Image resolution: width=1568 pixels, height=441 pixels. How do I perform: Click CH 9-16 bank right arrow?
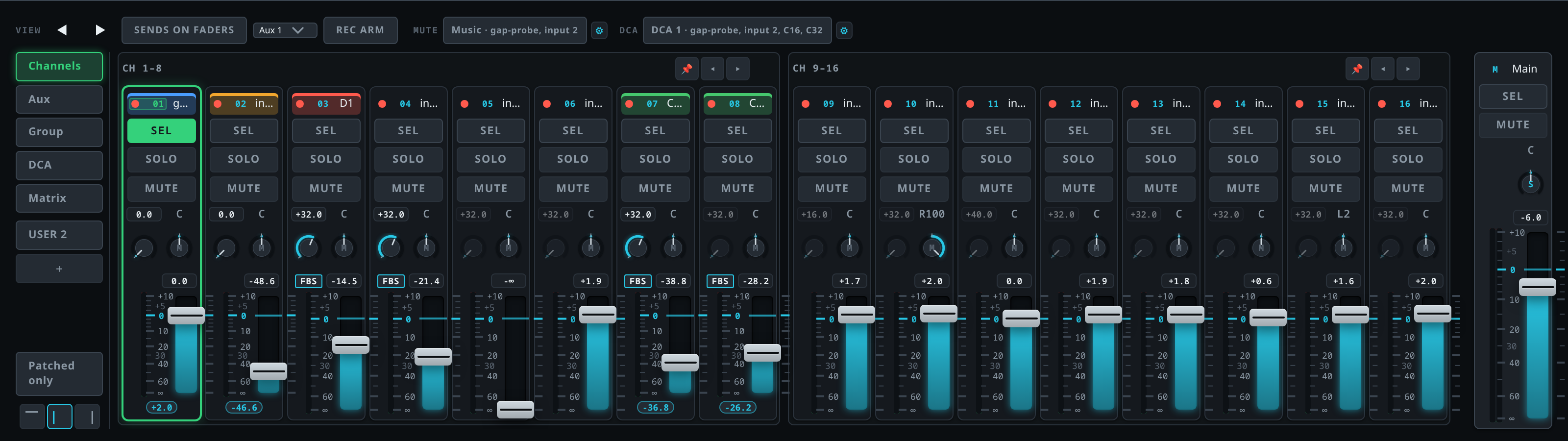pos(1408,69)
